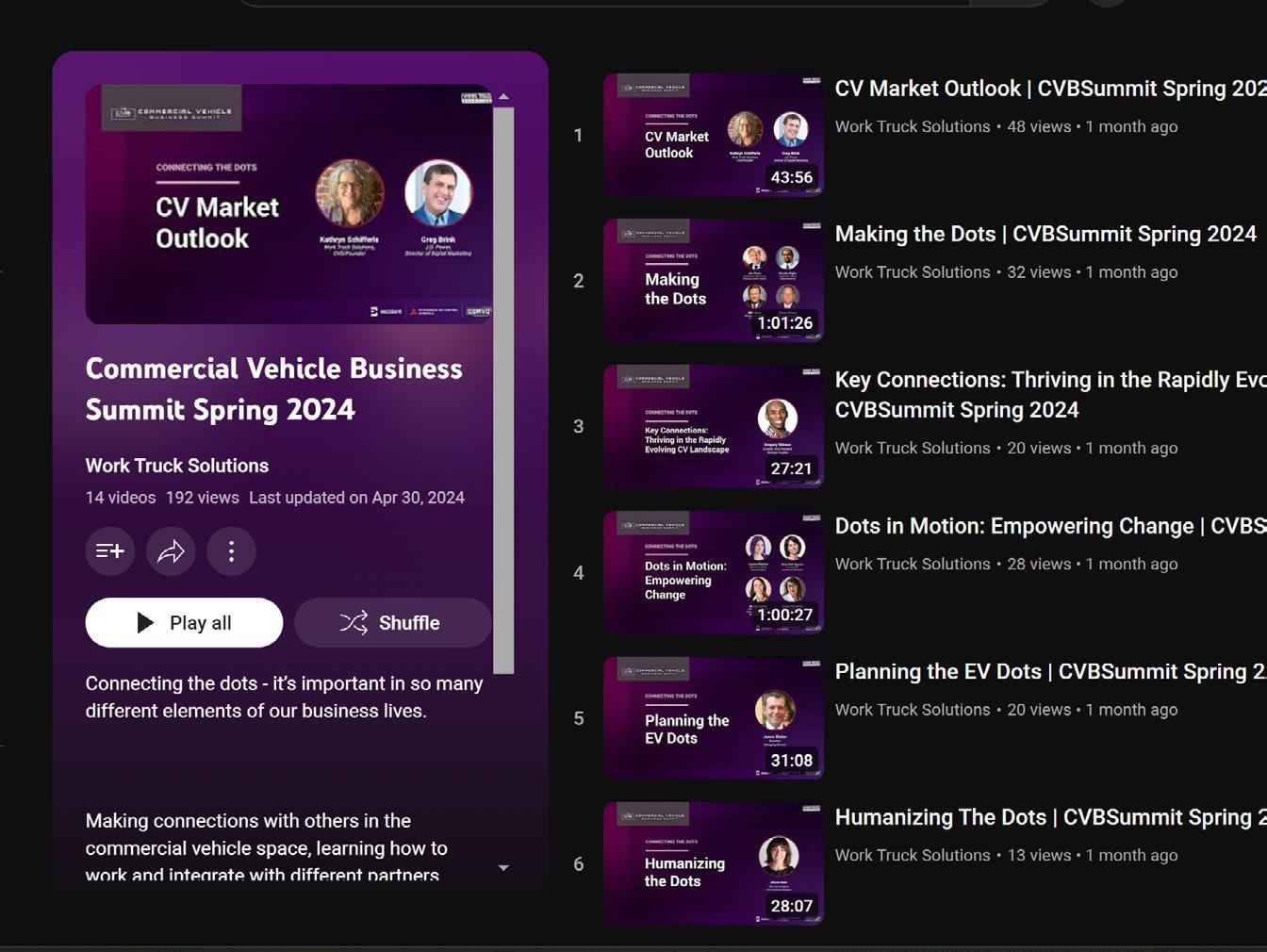The image size is (1267, 952).
Task: Click the 28:07 duration badge
Action: 792,906
